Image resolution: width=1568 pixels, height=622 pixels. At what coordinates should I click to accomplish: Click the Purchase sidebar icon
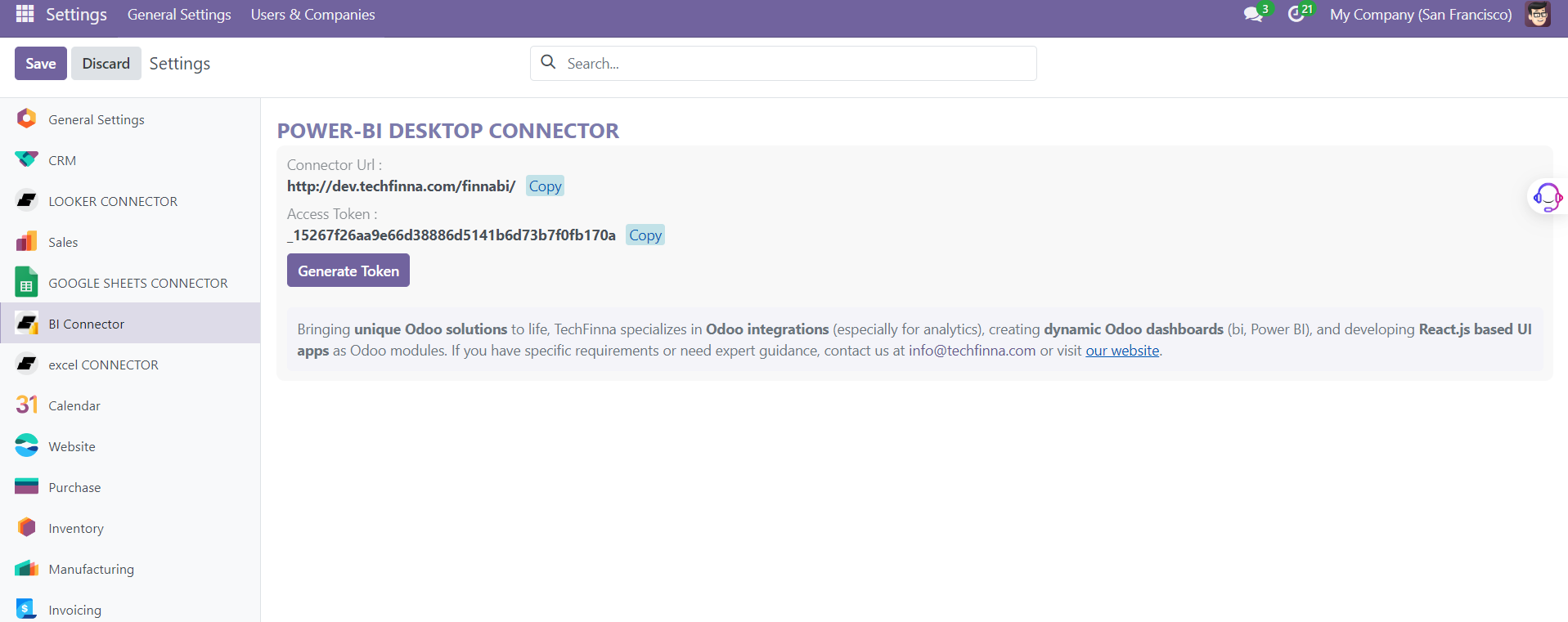coord(26,486)
